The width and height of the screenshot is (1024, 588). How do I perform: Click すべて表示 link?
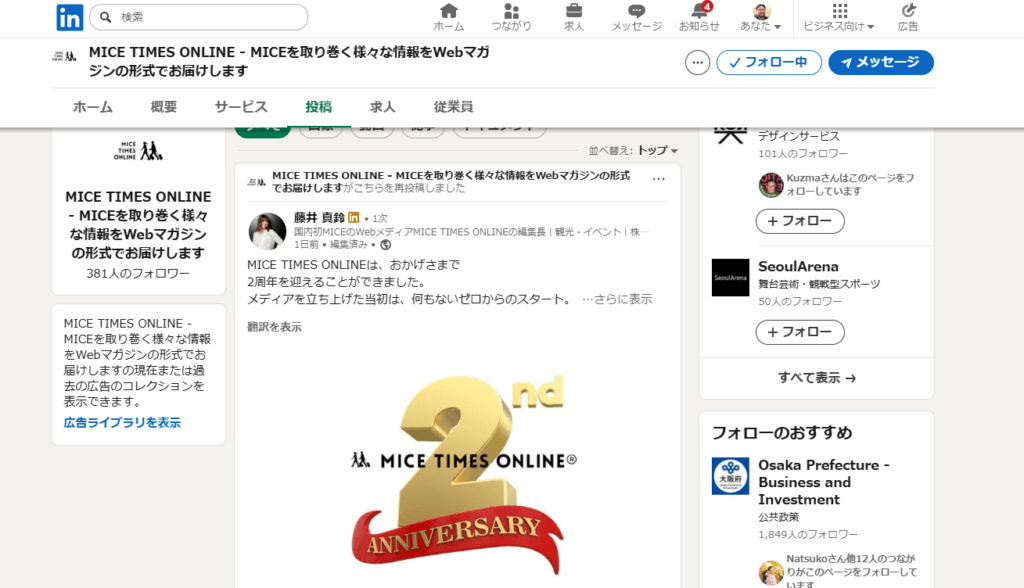(x=816, y=378)
